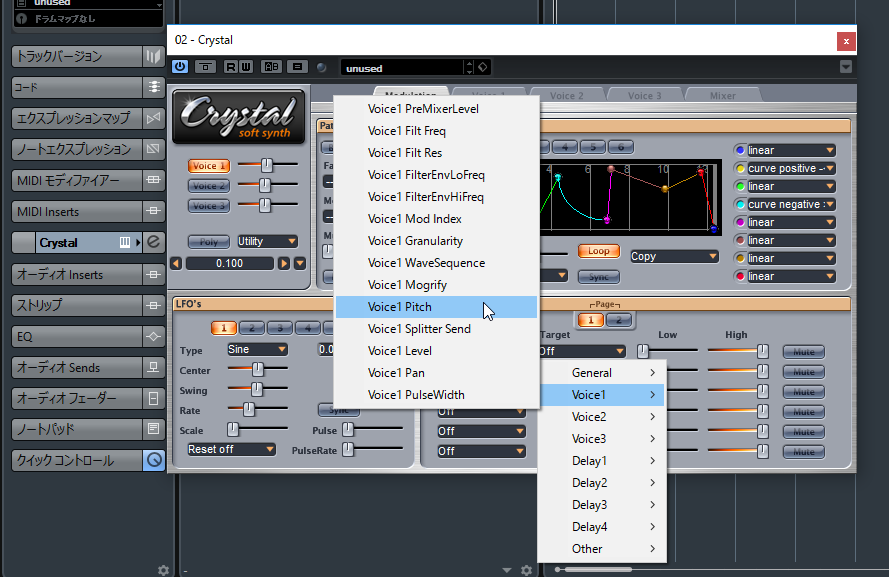Click the エクスプレッションマップ section icon
Image resolution: width=889 pixels, height=577 pixels.
click(x=153, y=118)
